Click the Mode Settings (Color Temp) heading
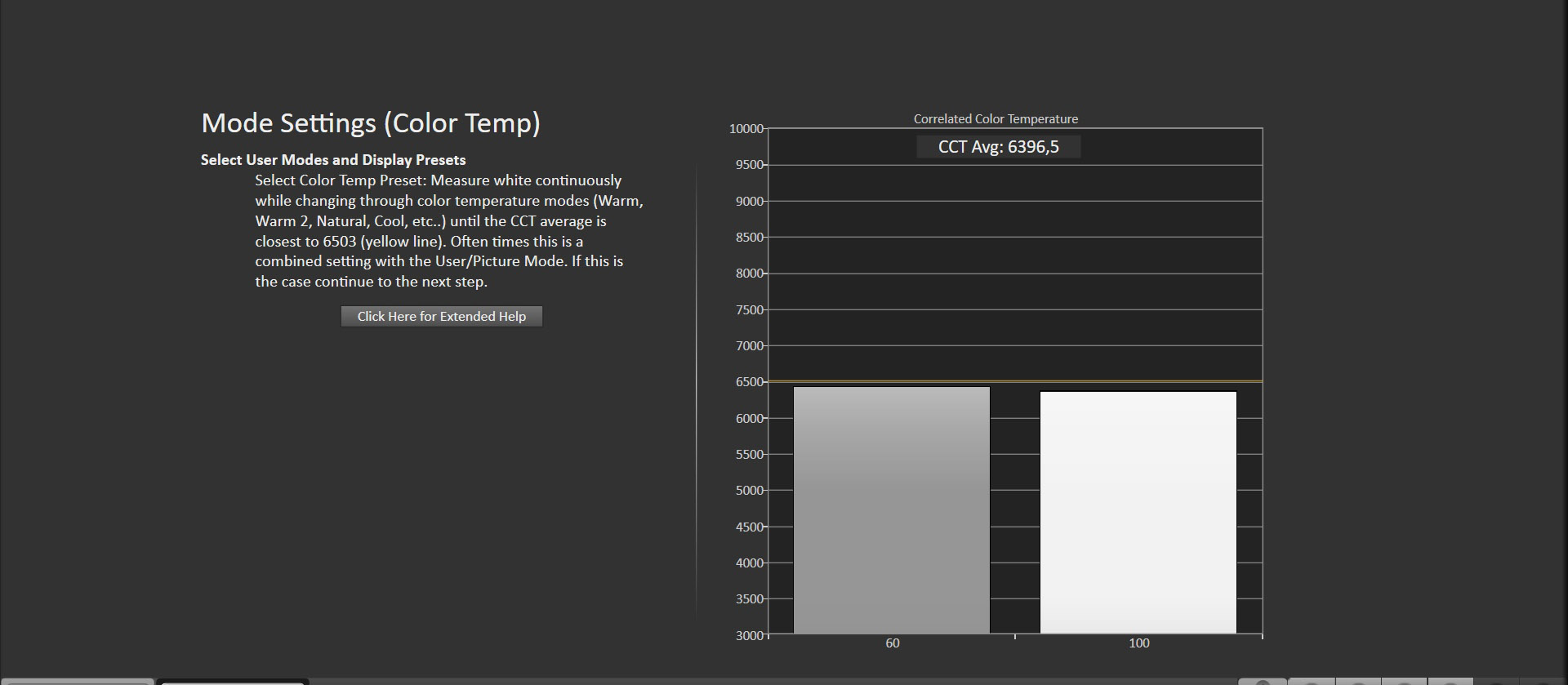This screenshot has width=1568, height=685. click(371, 123)
